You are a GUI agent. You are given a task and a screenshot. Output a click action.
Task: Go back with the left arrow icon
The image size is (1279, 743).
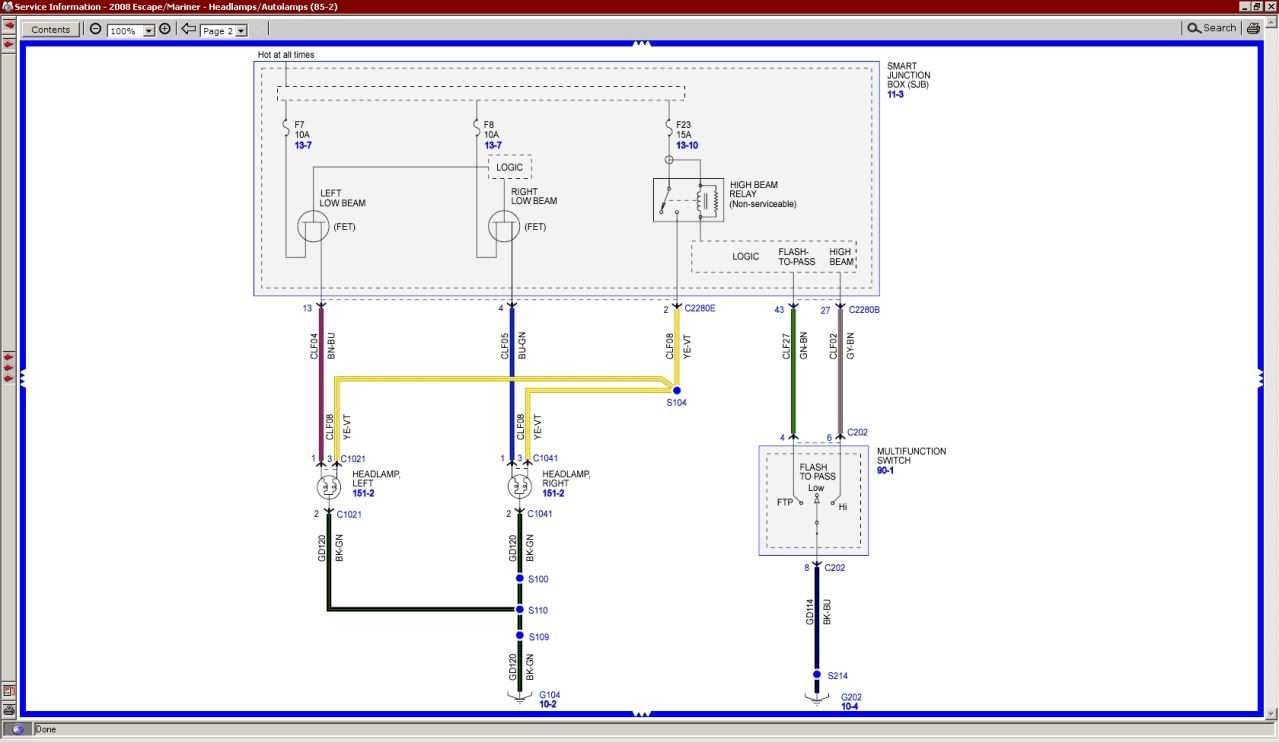pos(188,30)
